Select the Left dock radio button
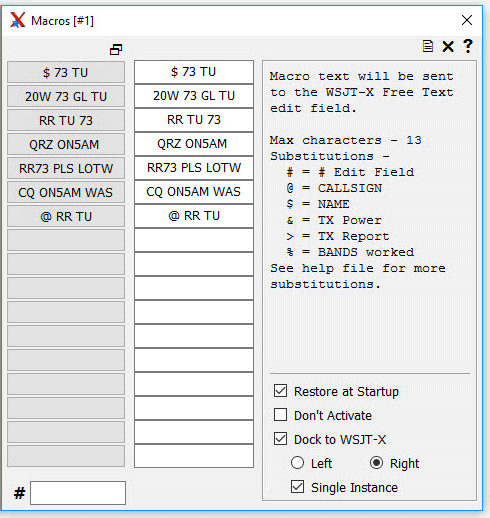The image size is (490, 518). coord(297,463)
